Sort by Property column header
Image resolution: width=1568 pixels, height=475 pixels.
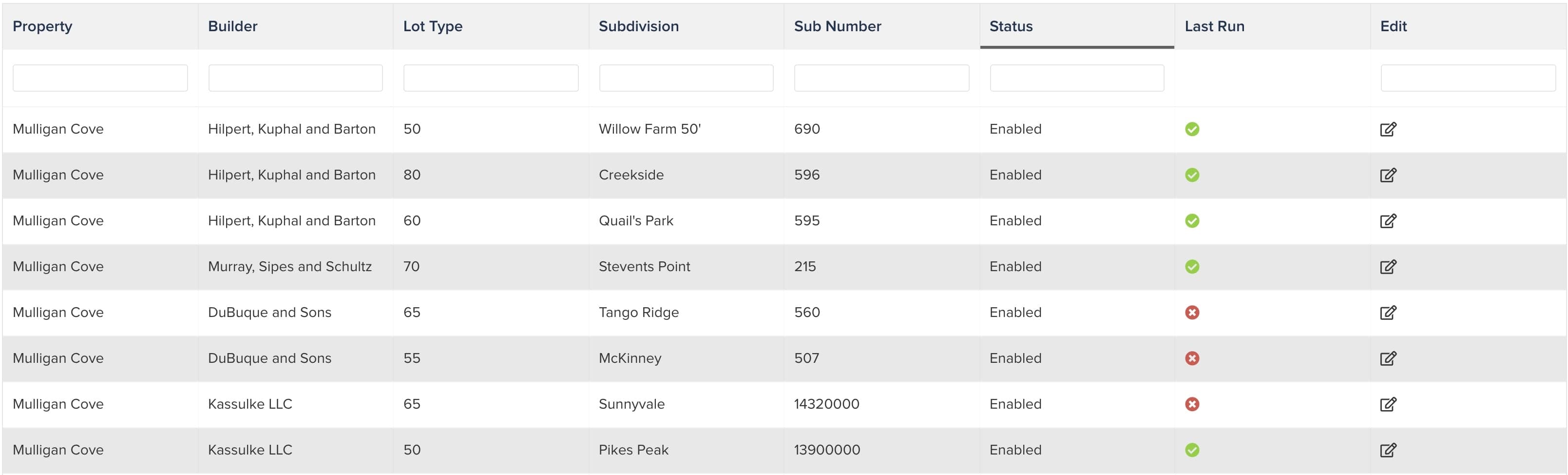point(42,26)
